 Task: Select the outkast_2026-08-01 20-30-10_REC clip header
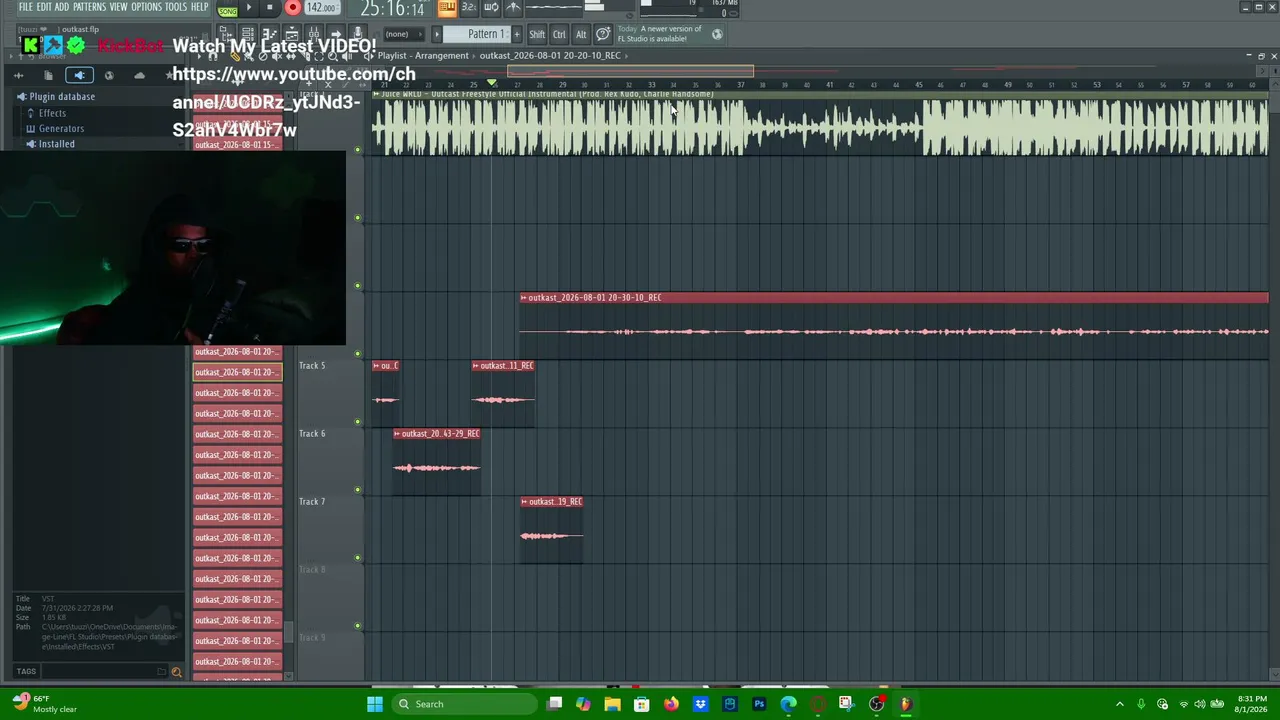coord(893,298)
